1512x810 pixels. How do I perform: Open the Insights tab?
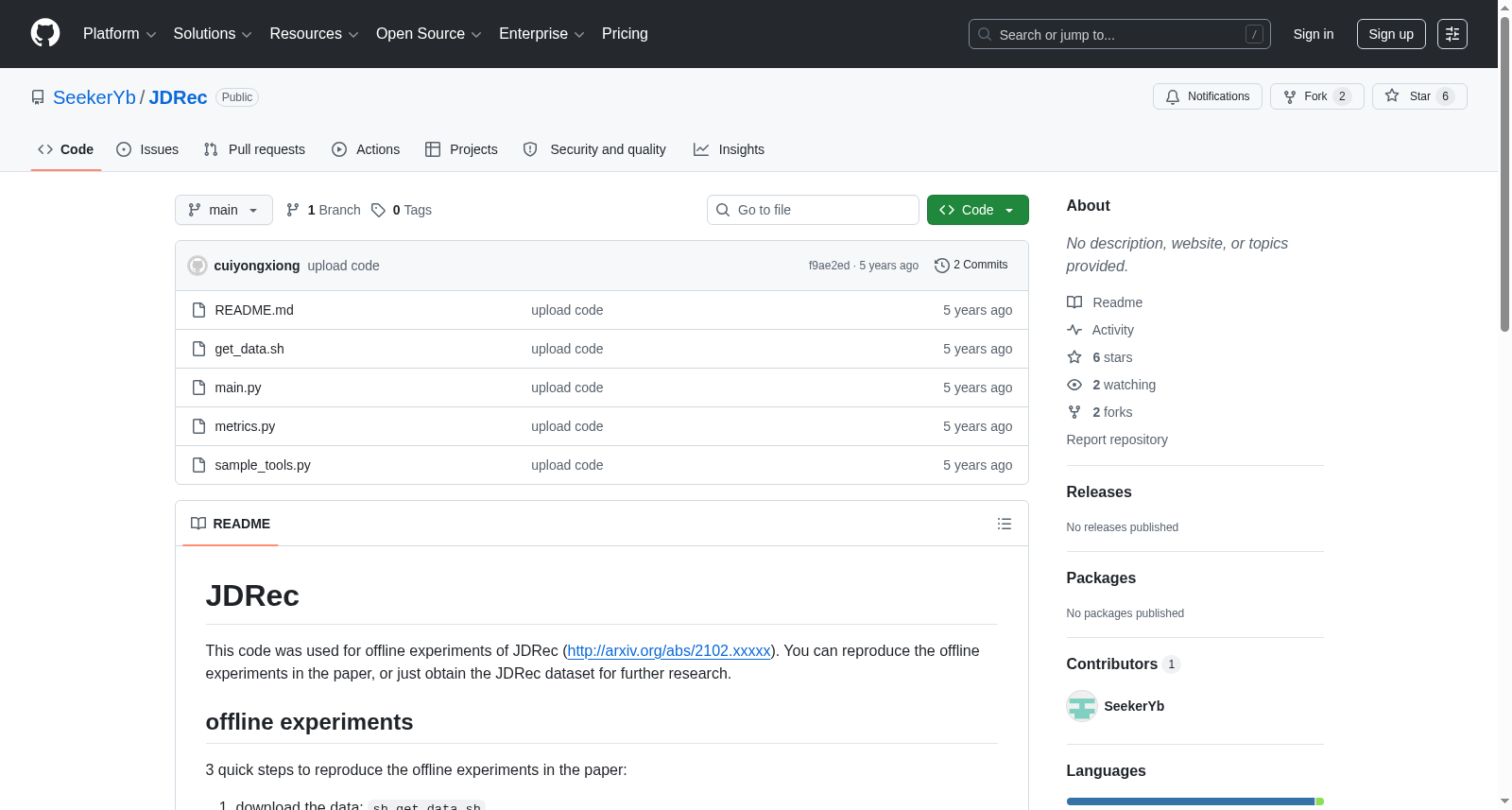click(x=729, y=149)
